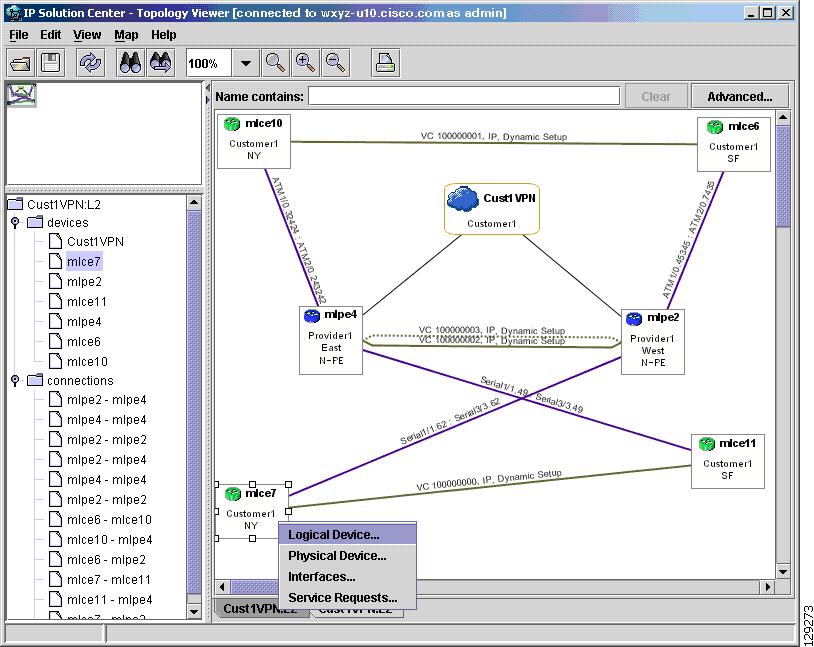Click the plain magnifier zoom icon
This screenshot has height=647, width=814.
click(275, 63)
